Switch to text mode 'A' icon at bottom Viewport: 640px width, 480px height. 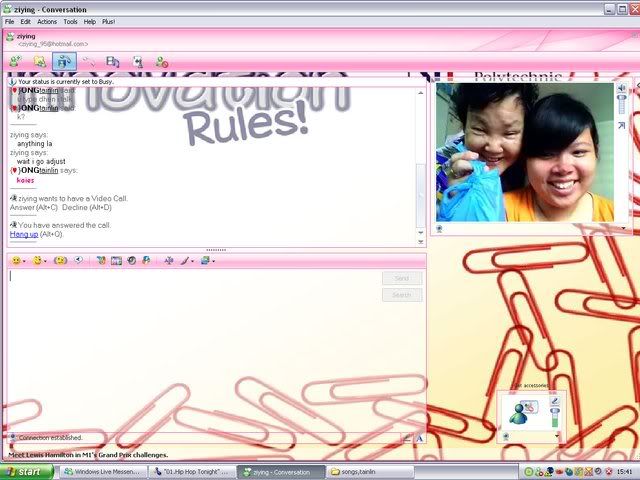[x=420, y=438]
